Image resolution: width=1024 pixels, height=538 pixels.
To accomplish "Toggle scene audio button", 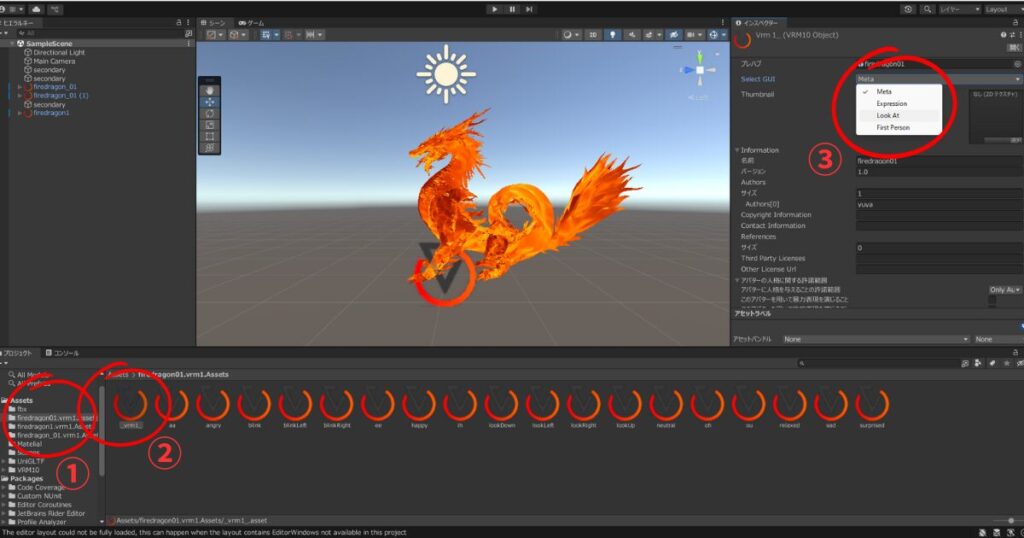I will [632, 35].
